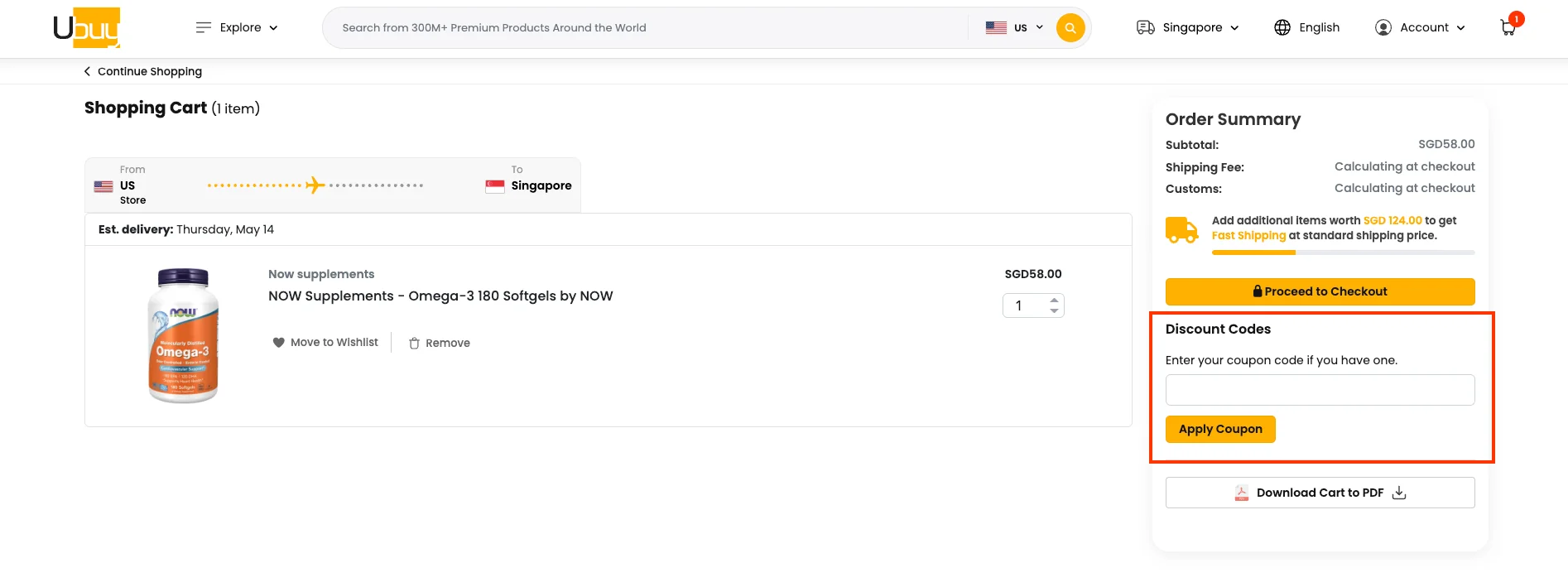Click Proceed to Checkout button
Viewport: 1568px width, 582px height.
click(1320, 291)
